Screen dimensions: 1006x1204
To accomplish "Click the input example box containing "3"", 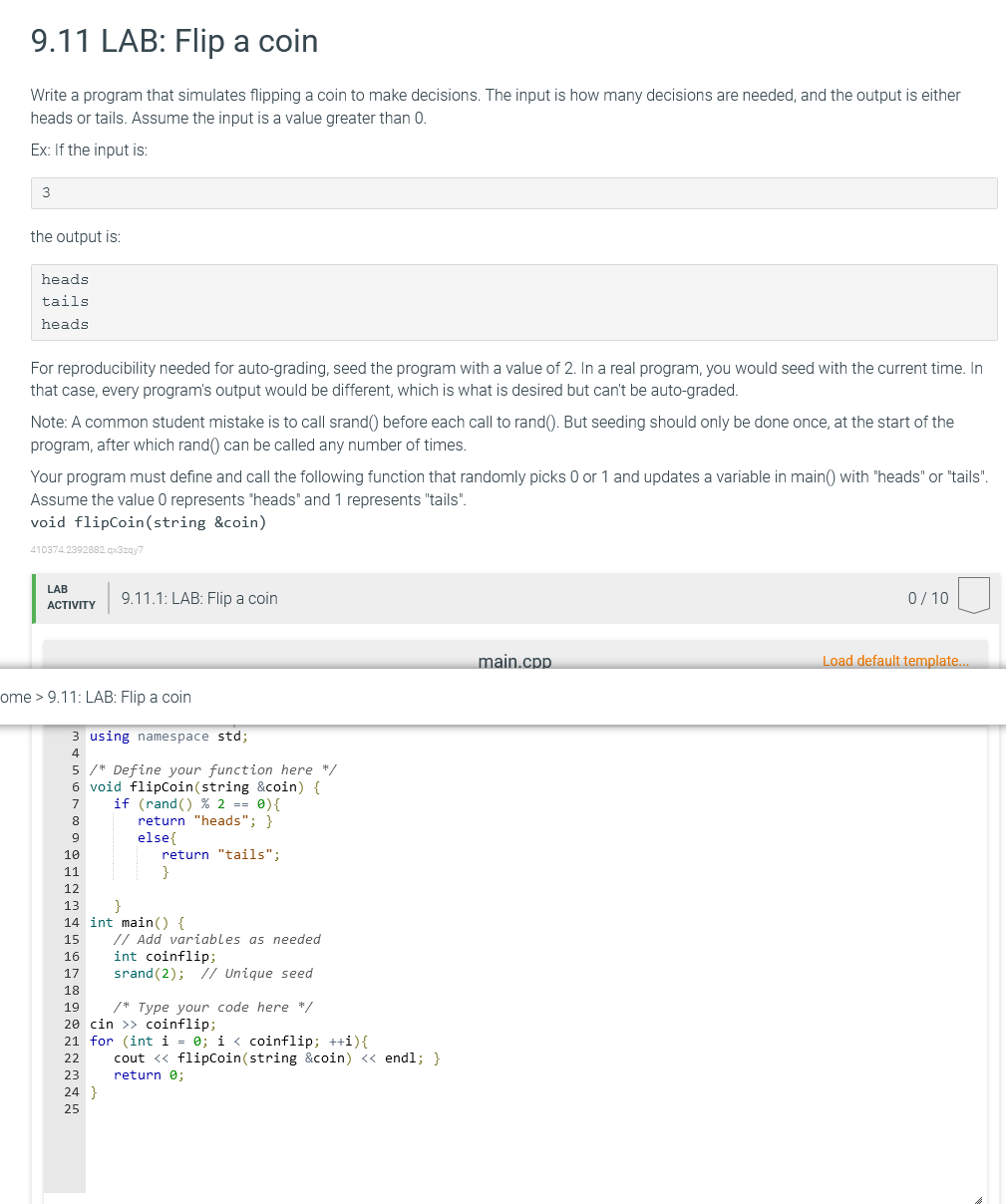I will tap(513, 192).
